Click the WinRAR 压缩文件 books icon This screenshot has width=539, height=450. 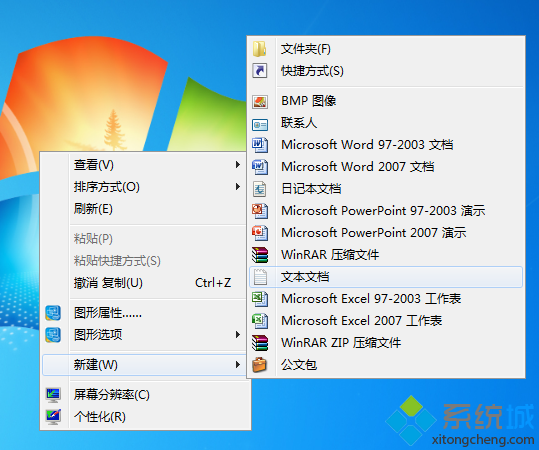click(x=260, y=255)
